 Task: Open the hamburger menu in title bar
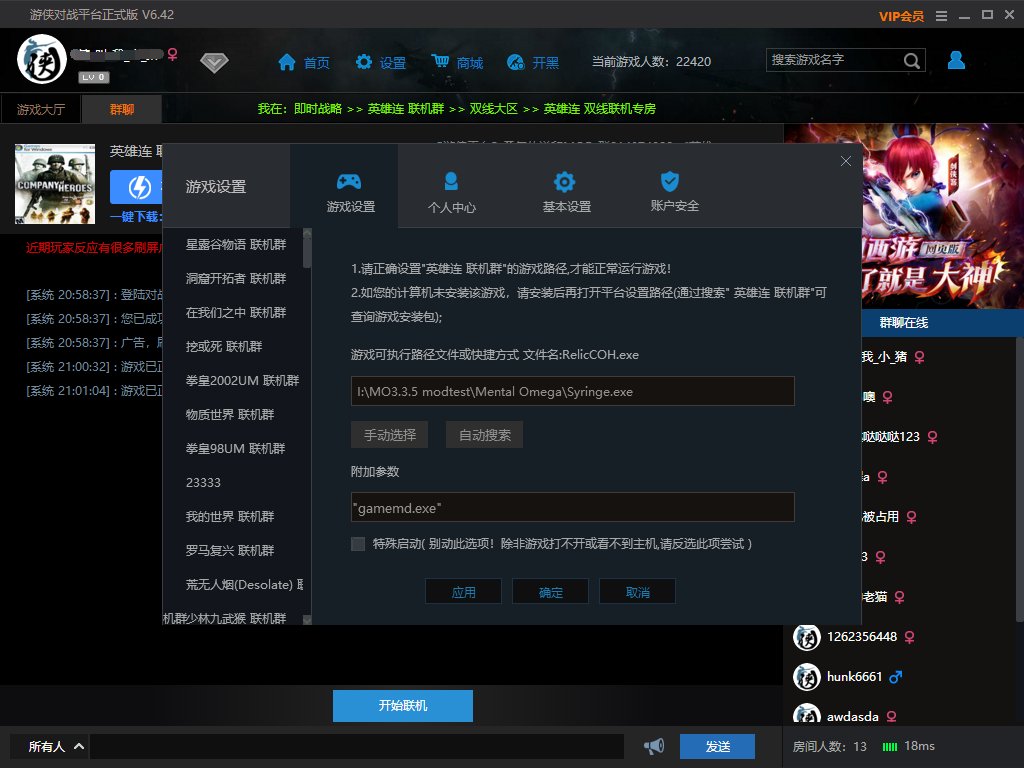941,16
